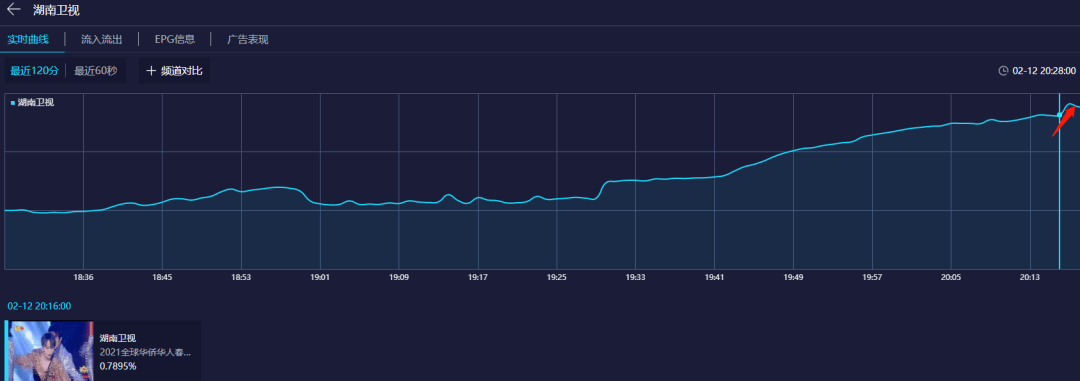Open the 湖南卫视 program thumbnail

click(x=49, y=351)
